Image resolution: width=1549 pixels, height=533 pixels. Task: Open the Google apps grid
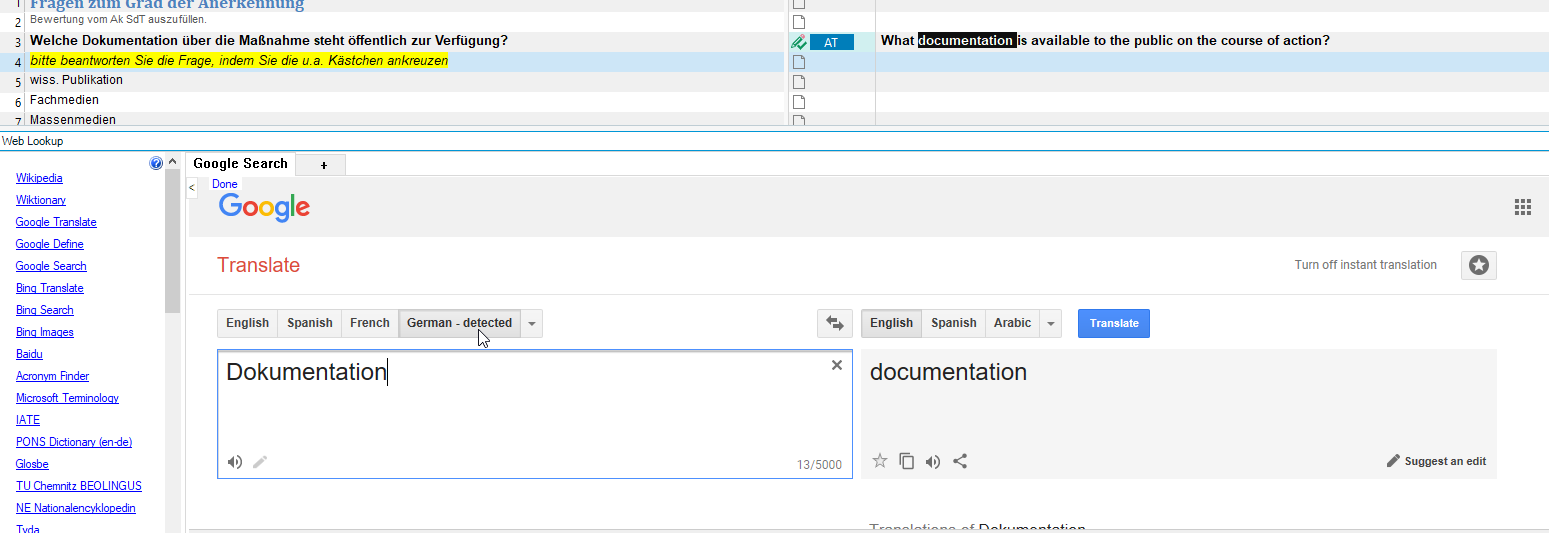[1523, 207]
